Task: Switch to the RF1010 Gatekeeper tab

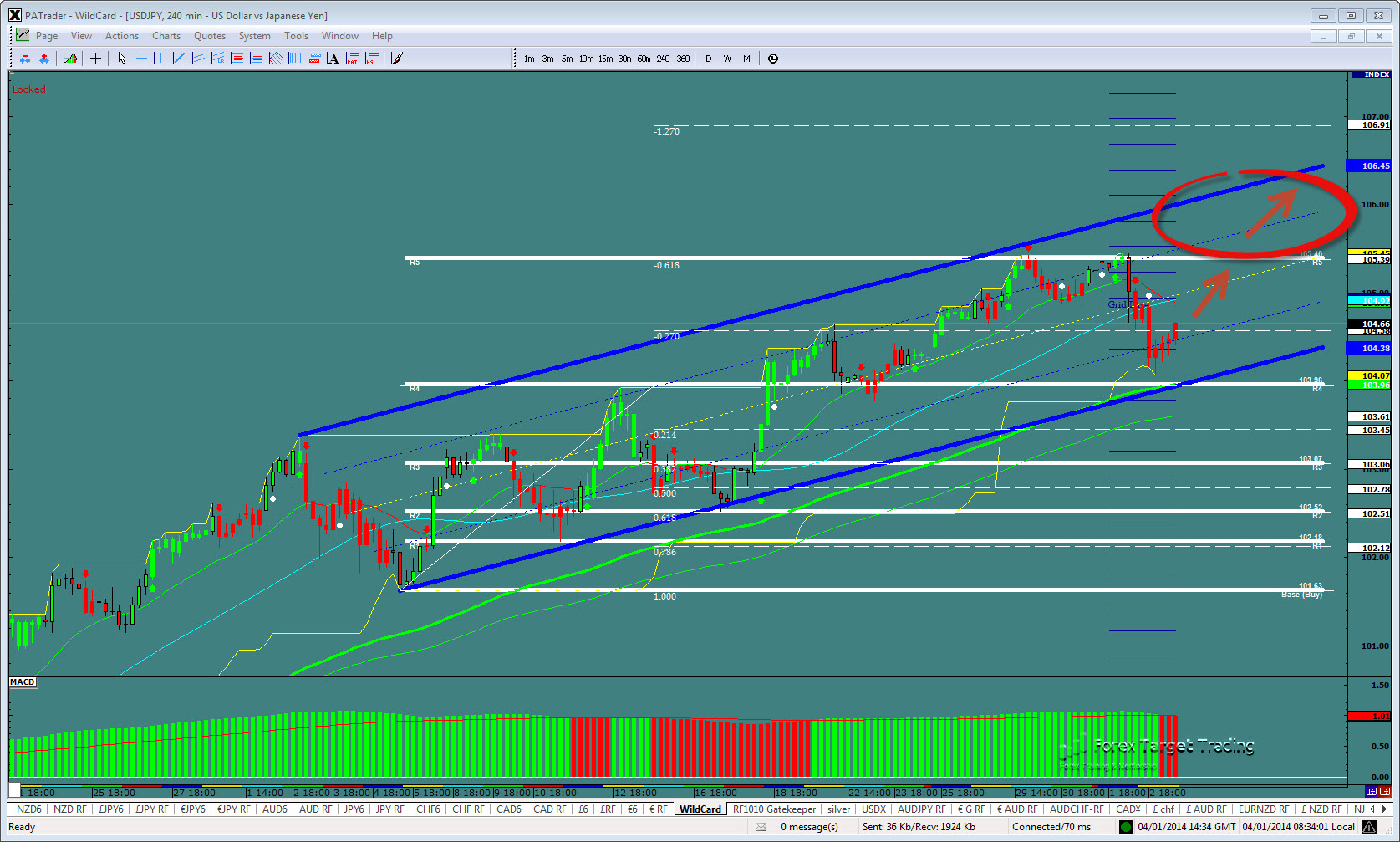Action: tap(775, 809)
